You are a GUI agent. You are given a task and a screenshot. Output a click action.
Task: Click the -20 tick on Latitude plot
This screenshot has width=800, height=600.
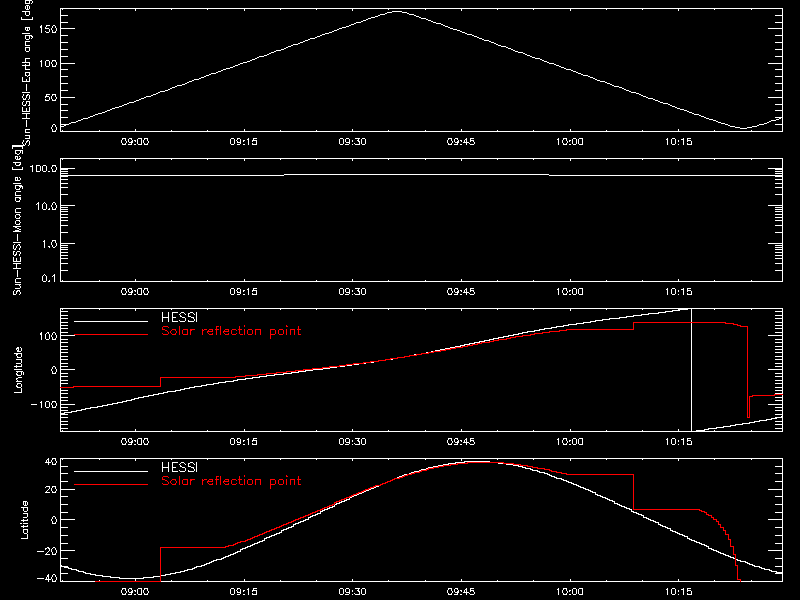pos(47,552)
